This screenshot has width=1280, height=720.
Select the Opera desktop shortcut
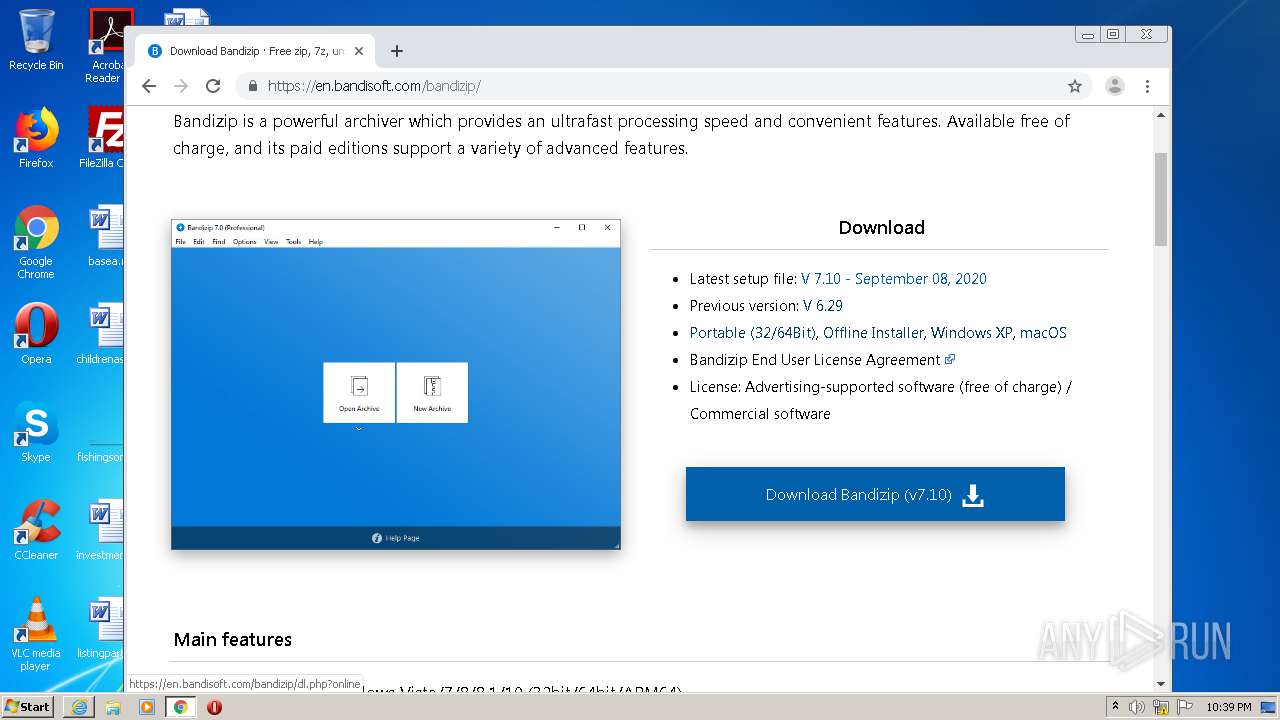pos(36,334)
